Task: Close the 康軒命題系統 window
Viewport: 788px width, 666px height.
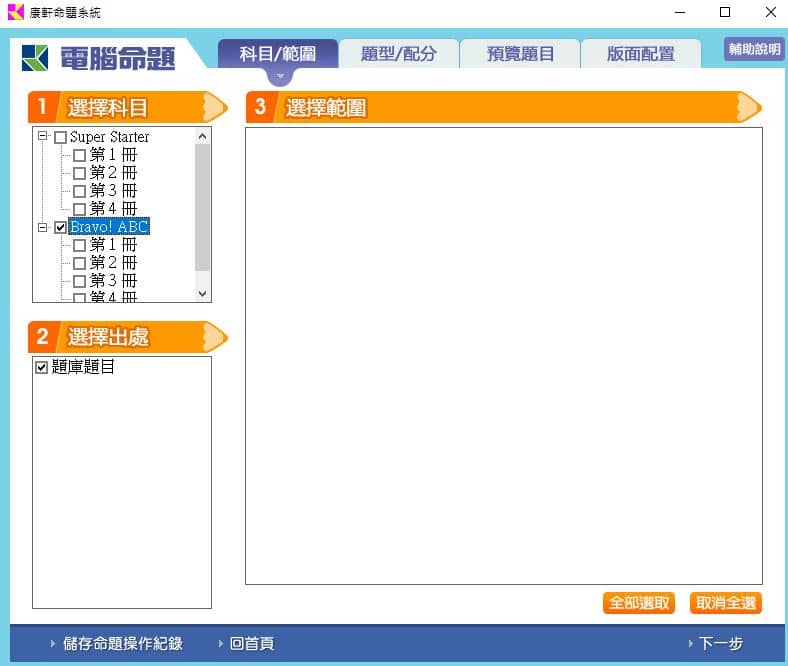Action: pos(770,12)
